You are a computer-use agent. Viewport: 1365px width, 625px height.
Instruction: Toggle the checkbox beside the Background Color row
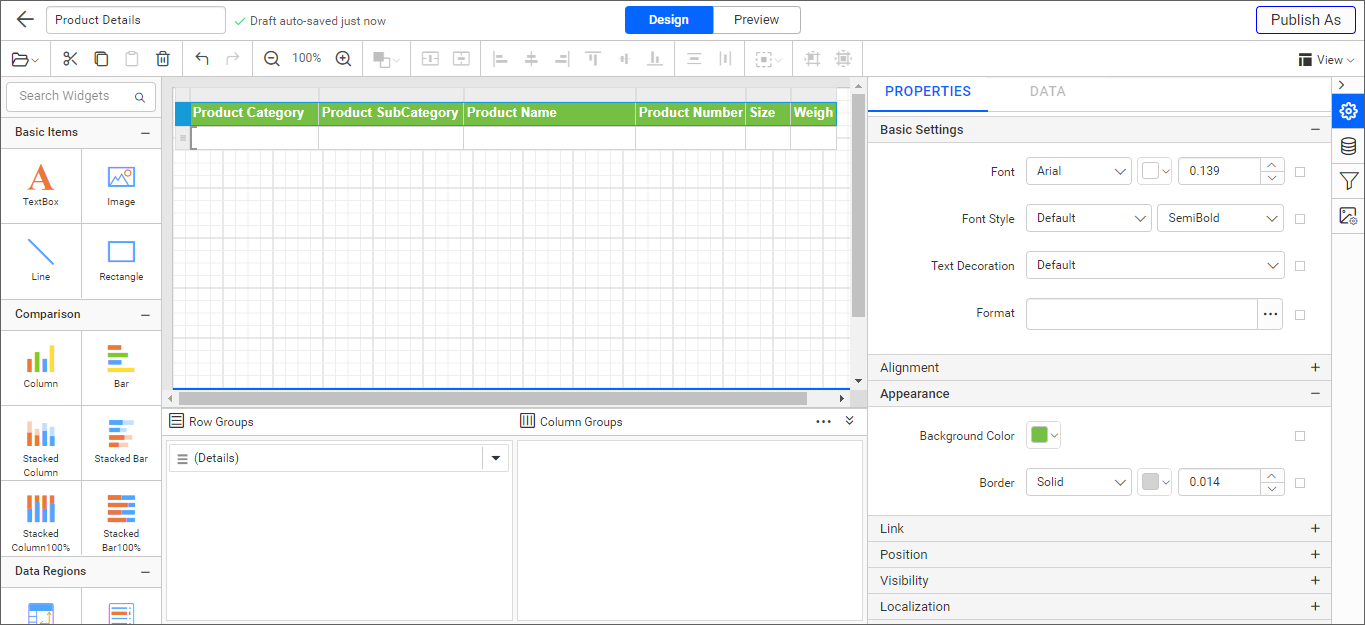point(1300,436)
